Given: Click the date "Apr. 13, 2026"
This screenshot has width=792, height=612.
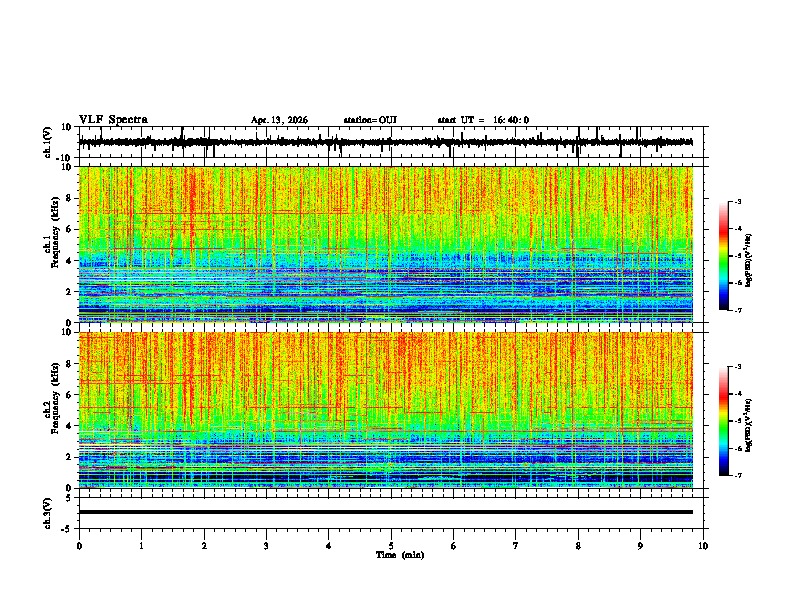Looking at the screenshot, I should point(279,120).
